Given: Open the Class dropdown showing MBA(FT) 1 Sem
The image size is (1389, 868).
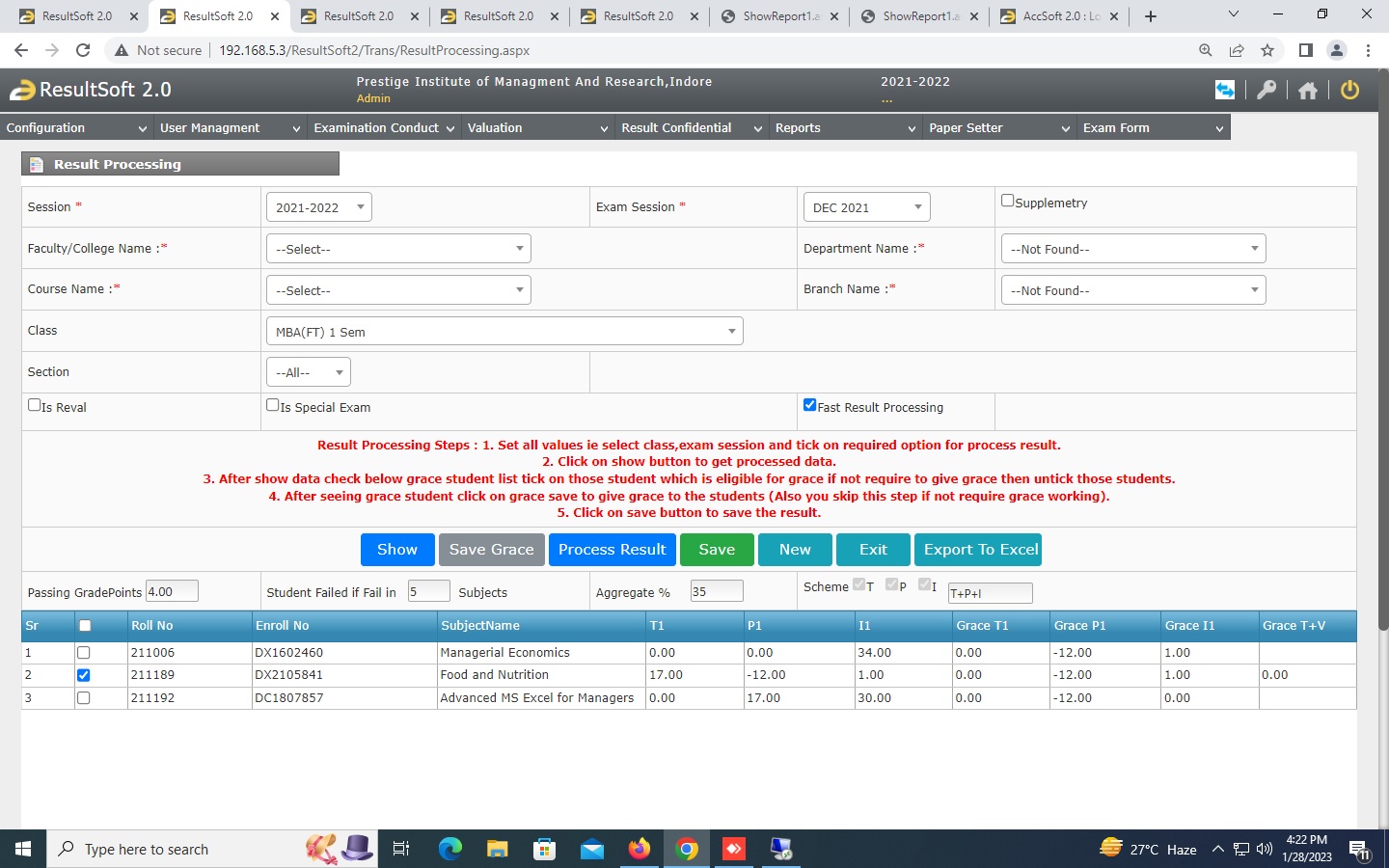Looking at the screenshot, I should 504,332.
